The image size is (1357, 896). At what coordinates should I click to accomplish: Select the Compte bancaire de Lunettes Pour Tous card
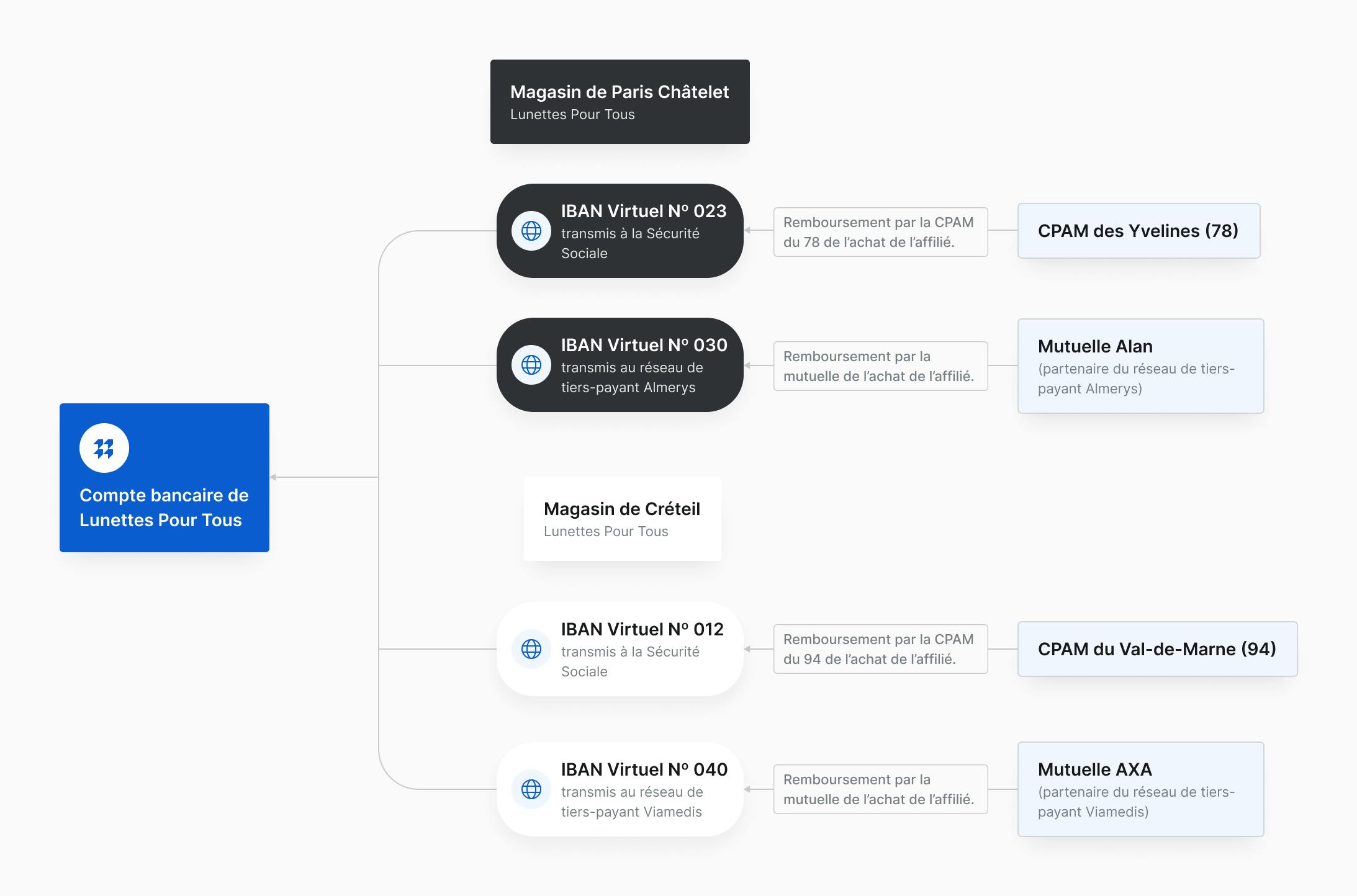click(x=165, y=478)
